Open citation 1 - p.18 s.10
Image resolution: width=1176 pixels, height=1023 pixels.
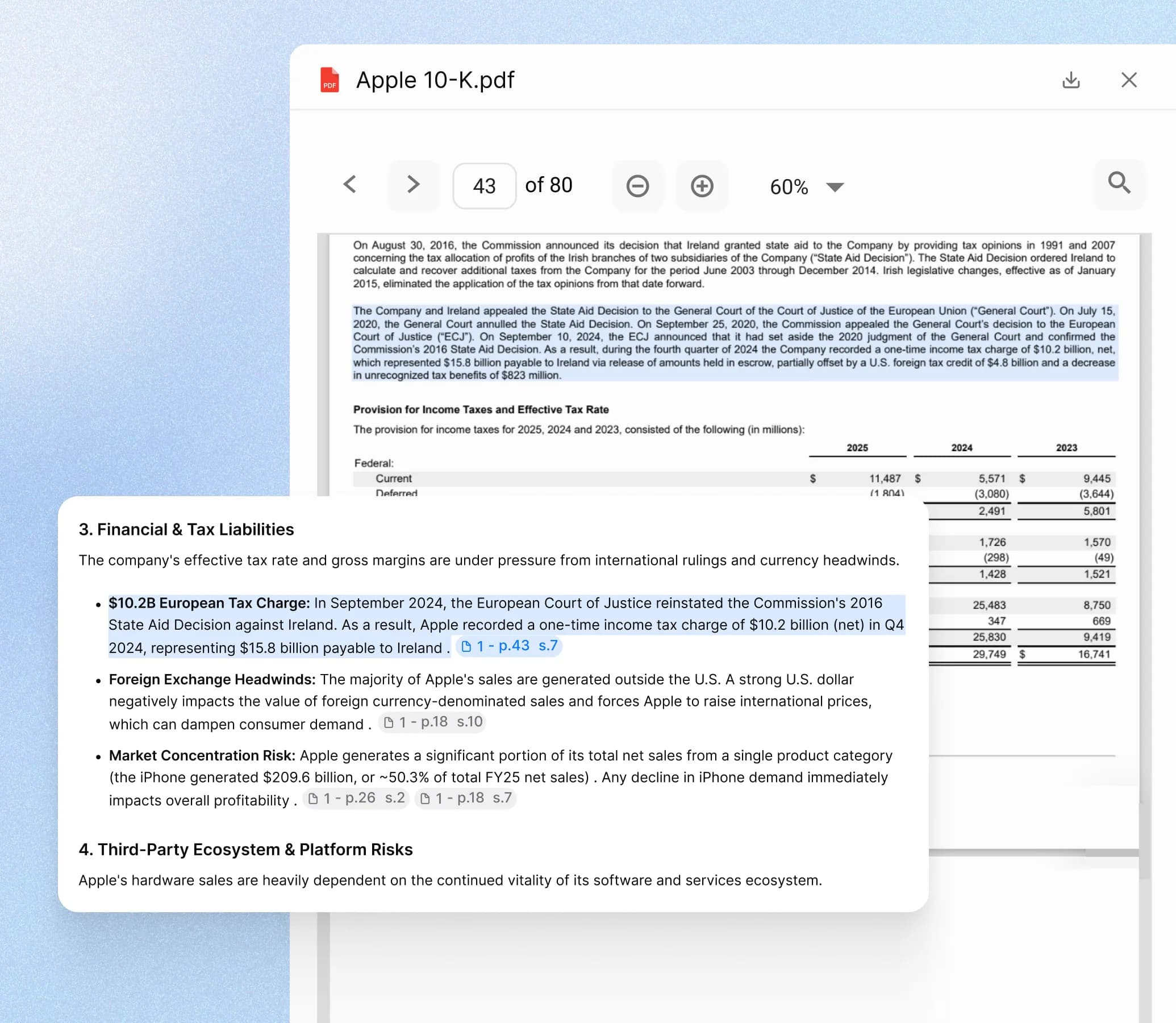432,722
